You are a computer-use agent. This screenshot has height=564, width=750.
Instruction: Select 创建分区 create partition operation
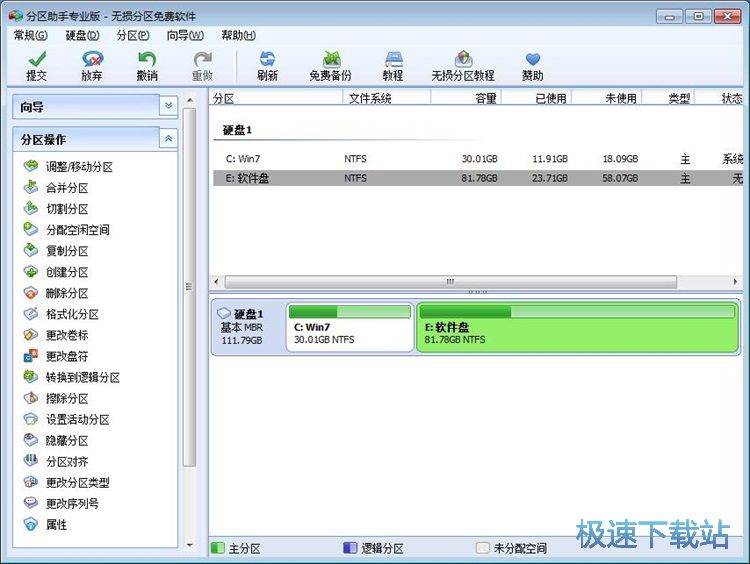pos(56,272)
